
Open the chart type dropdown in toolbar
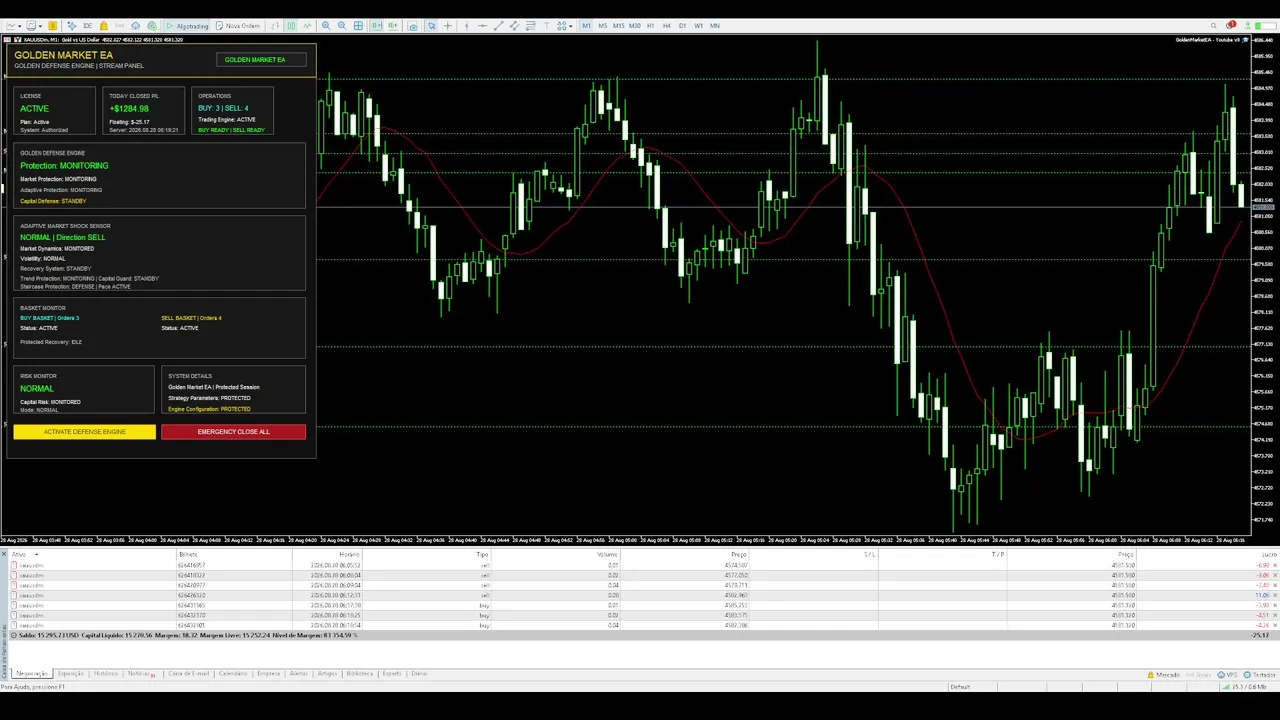13,26
